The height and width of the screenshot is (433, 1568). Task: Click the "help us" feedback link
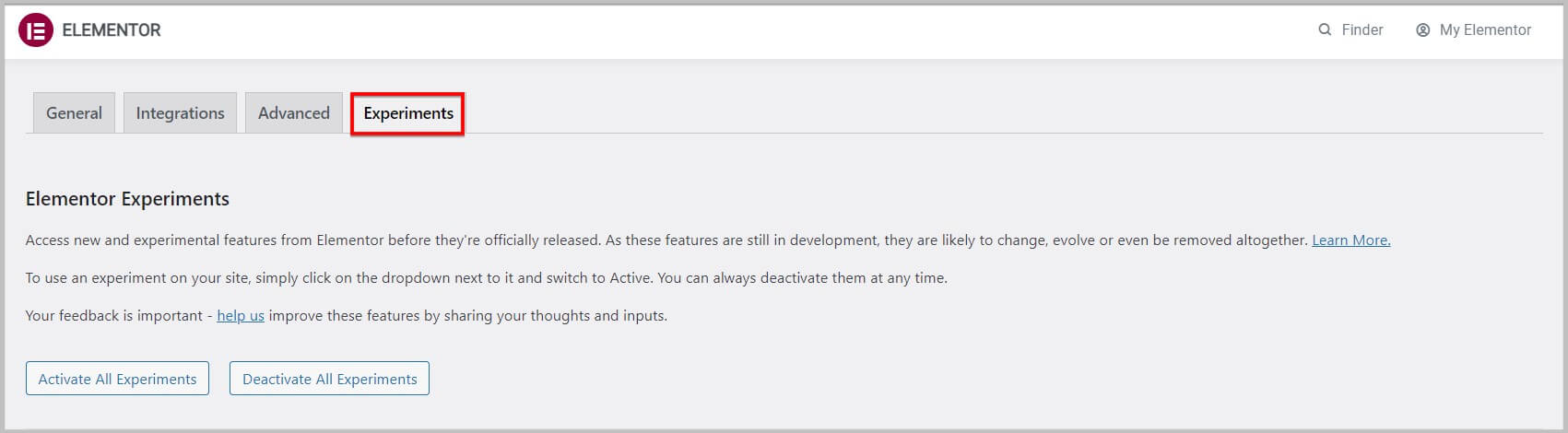pos(241,316)
